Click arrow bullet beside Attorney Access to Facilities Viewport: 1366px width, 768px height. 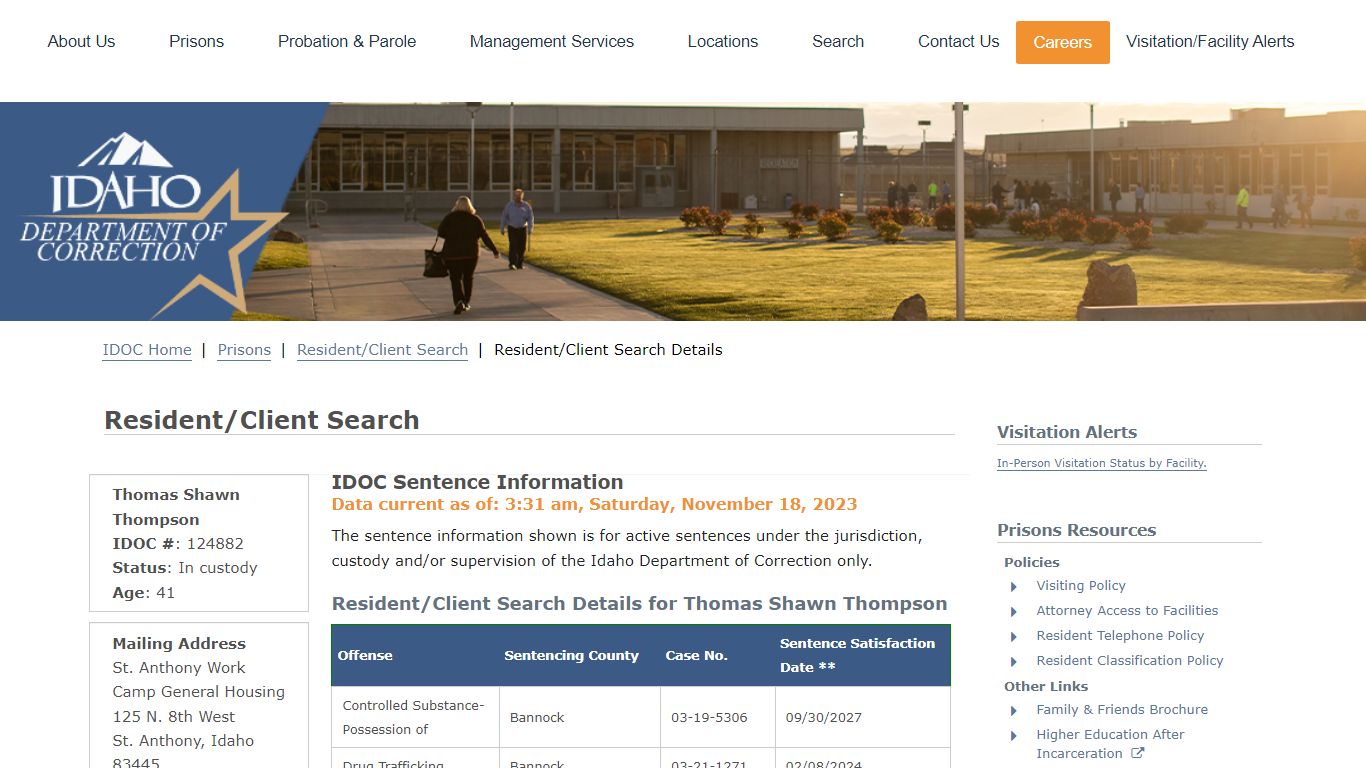1014,612
